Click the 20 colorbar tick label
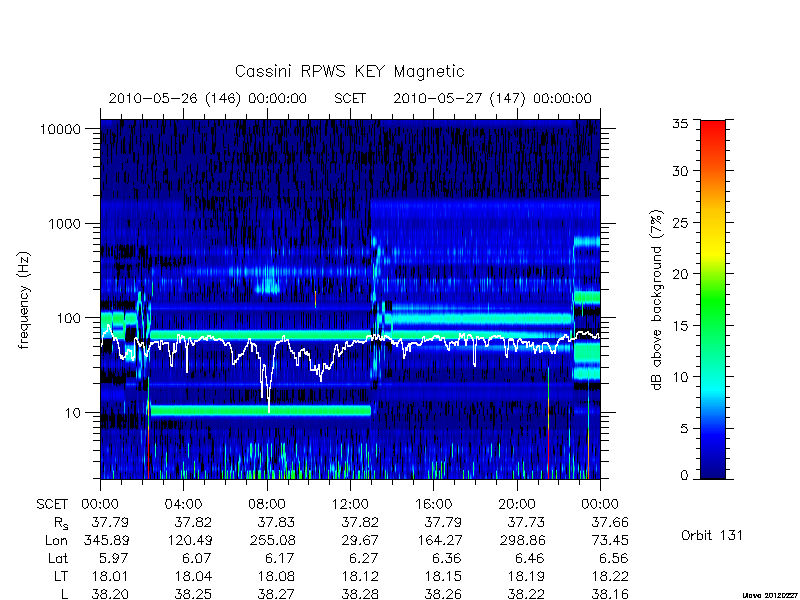 tap(680, 274)
